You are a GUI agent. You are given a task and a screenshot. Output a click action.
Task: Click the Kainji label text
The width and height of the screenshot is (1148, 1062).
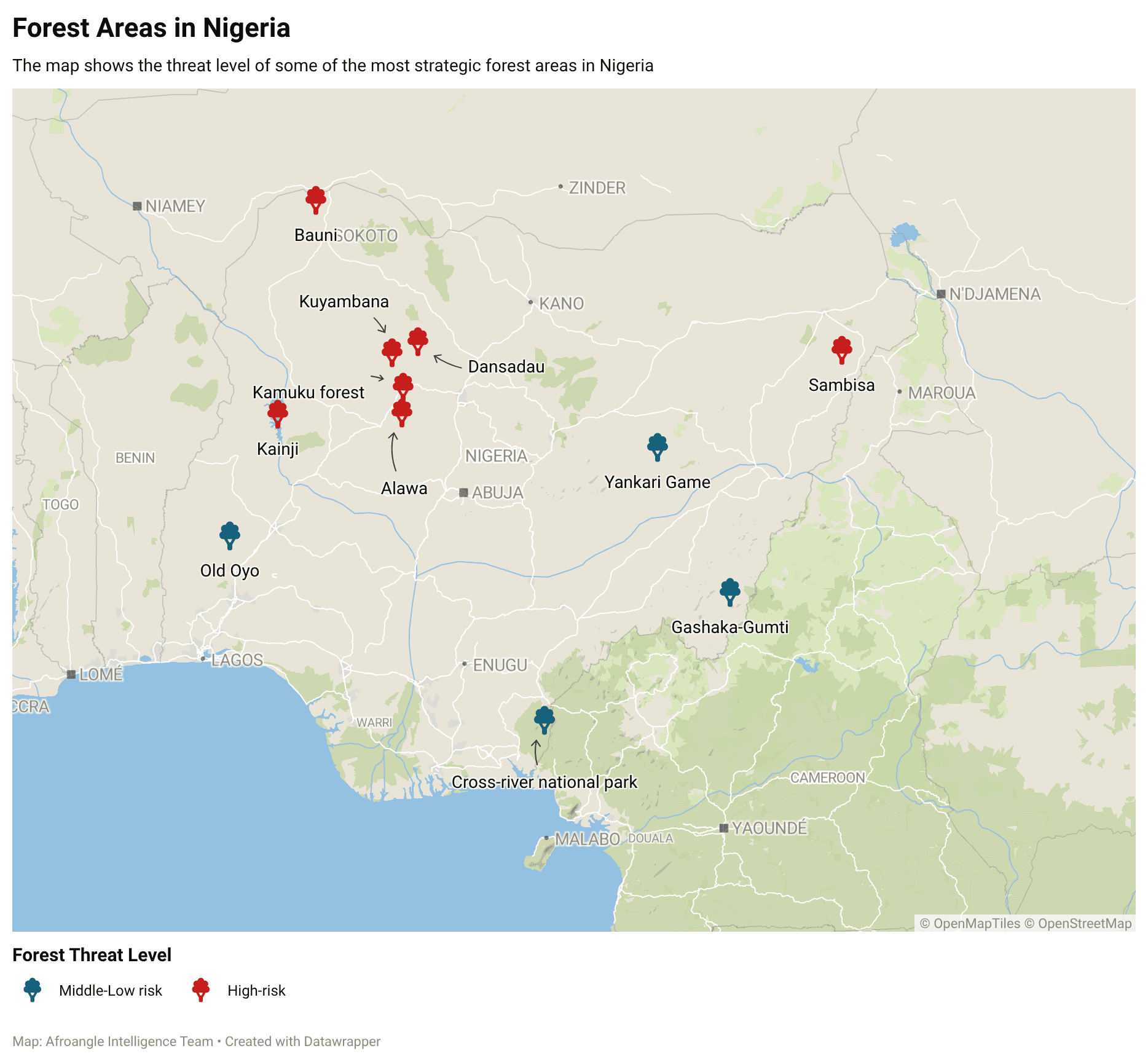point(278,449)
